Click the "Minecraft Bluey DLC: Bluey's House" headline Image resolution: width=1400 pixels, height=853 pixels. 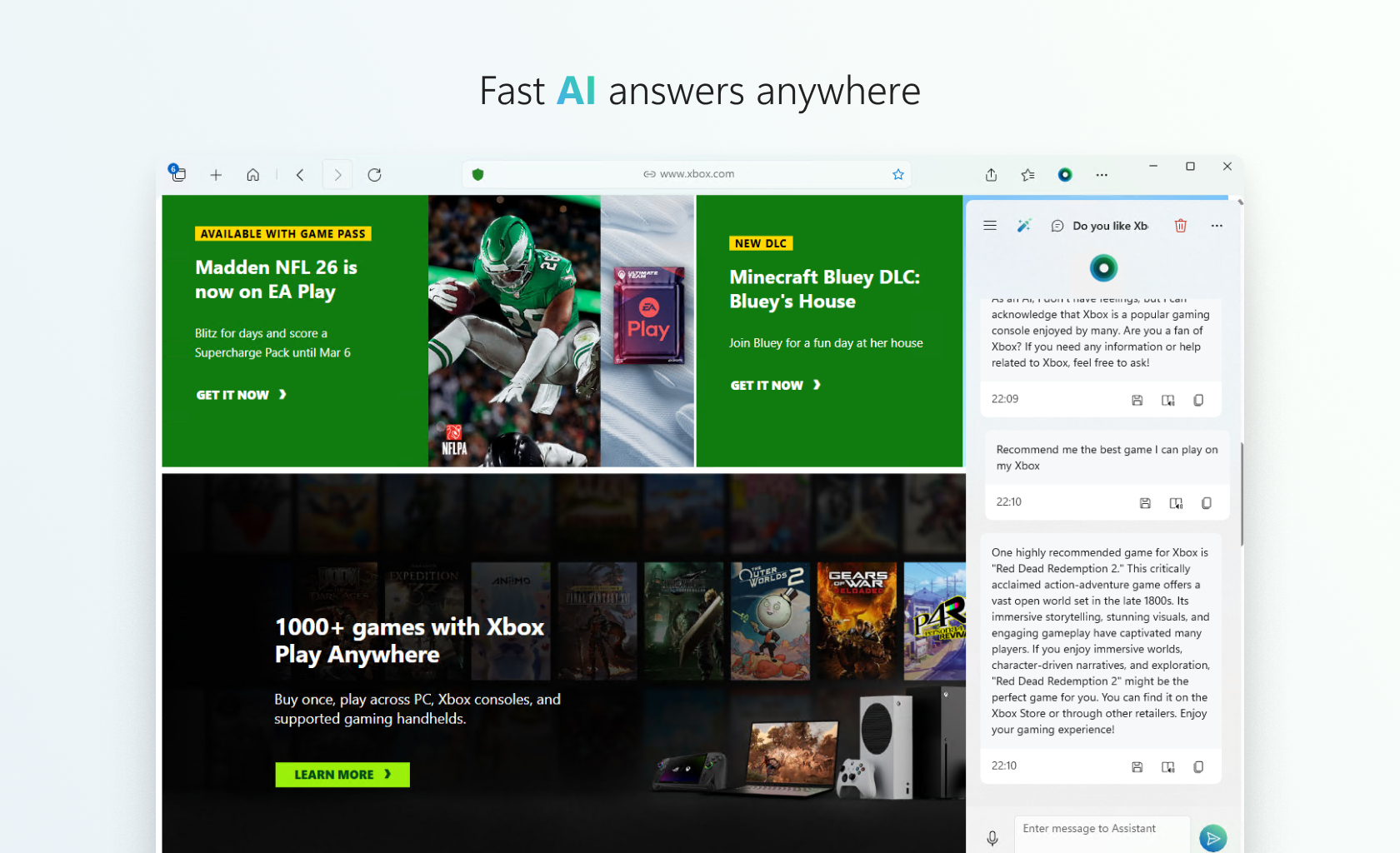point(825,289)
